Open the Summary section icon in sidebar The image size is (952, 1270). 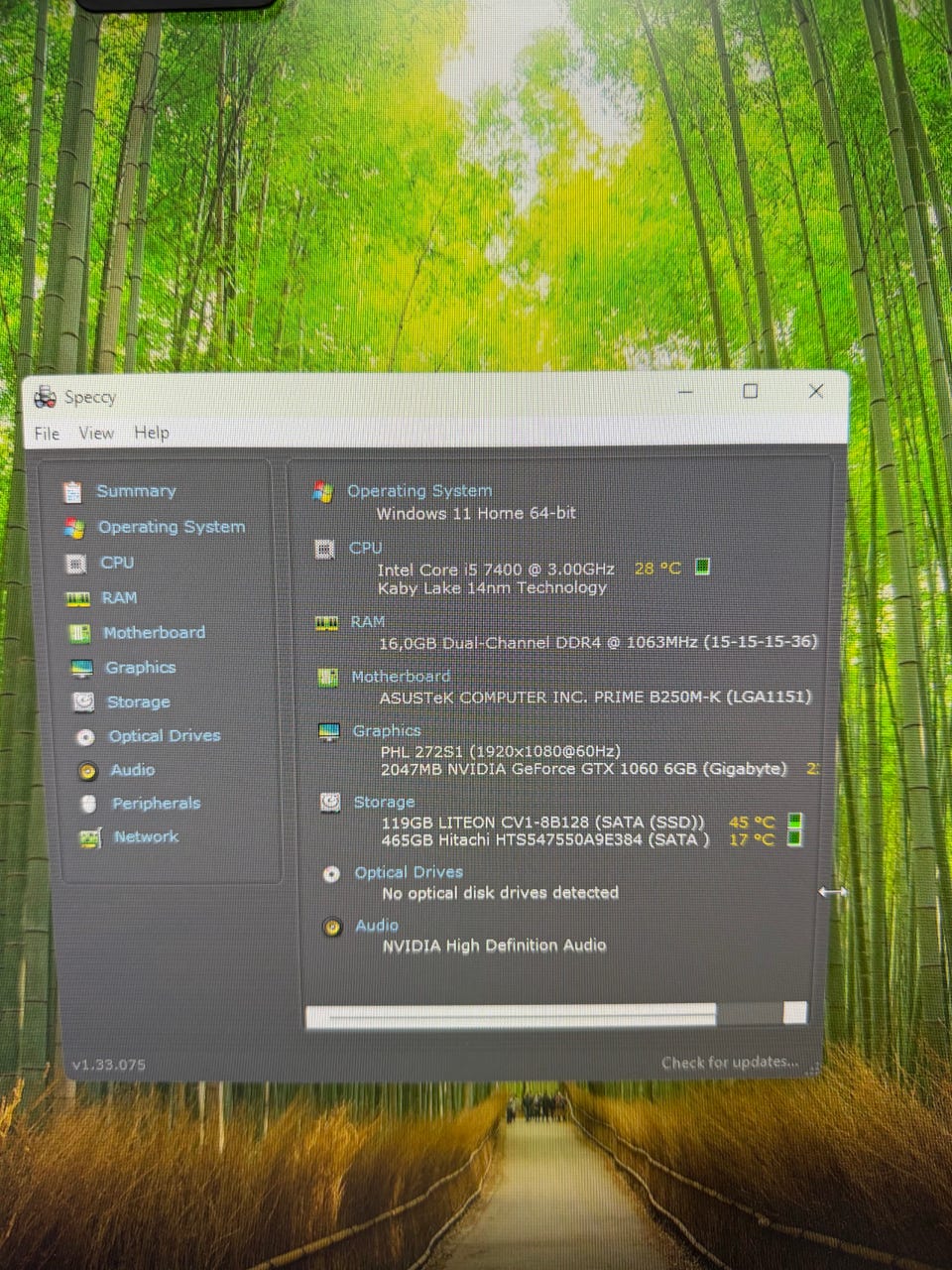(x=72, y=492)
